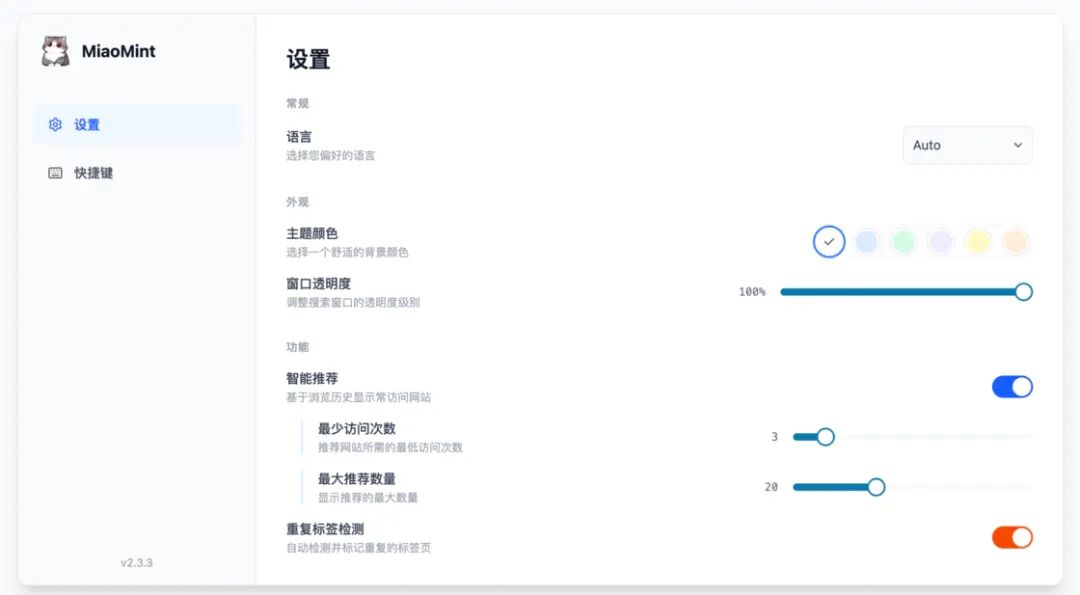Image resolution: width=1080 pixels, height=595 pixels.
Task: Click the 常规 section header
Action: 298,103
